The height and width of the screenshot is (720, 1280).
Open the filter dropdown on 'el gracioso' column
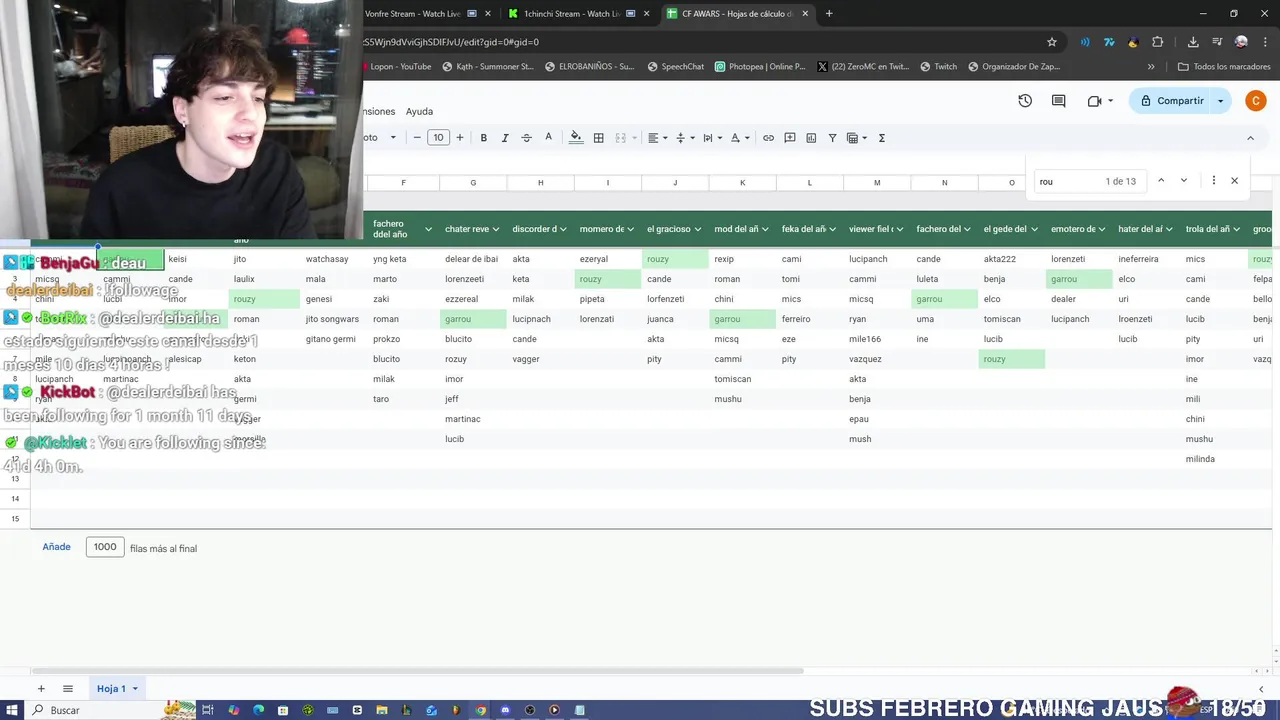click(697, 229)
